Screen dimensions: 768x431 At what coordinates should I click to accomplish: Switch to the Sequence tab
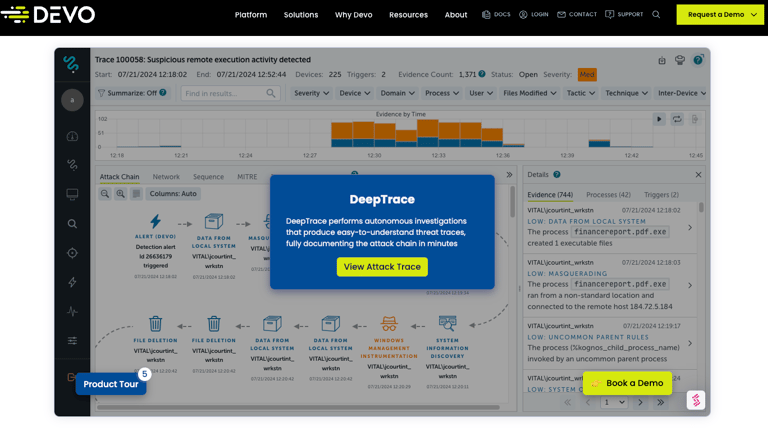[x=208, y=177]
